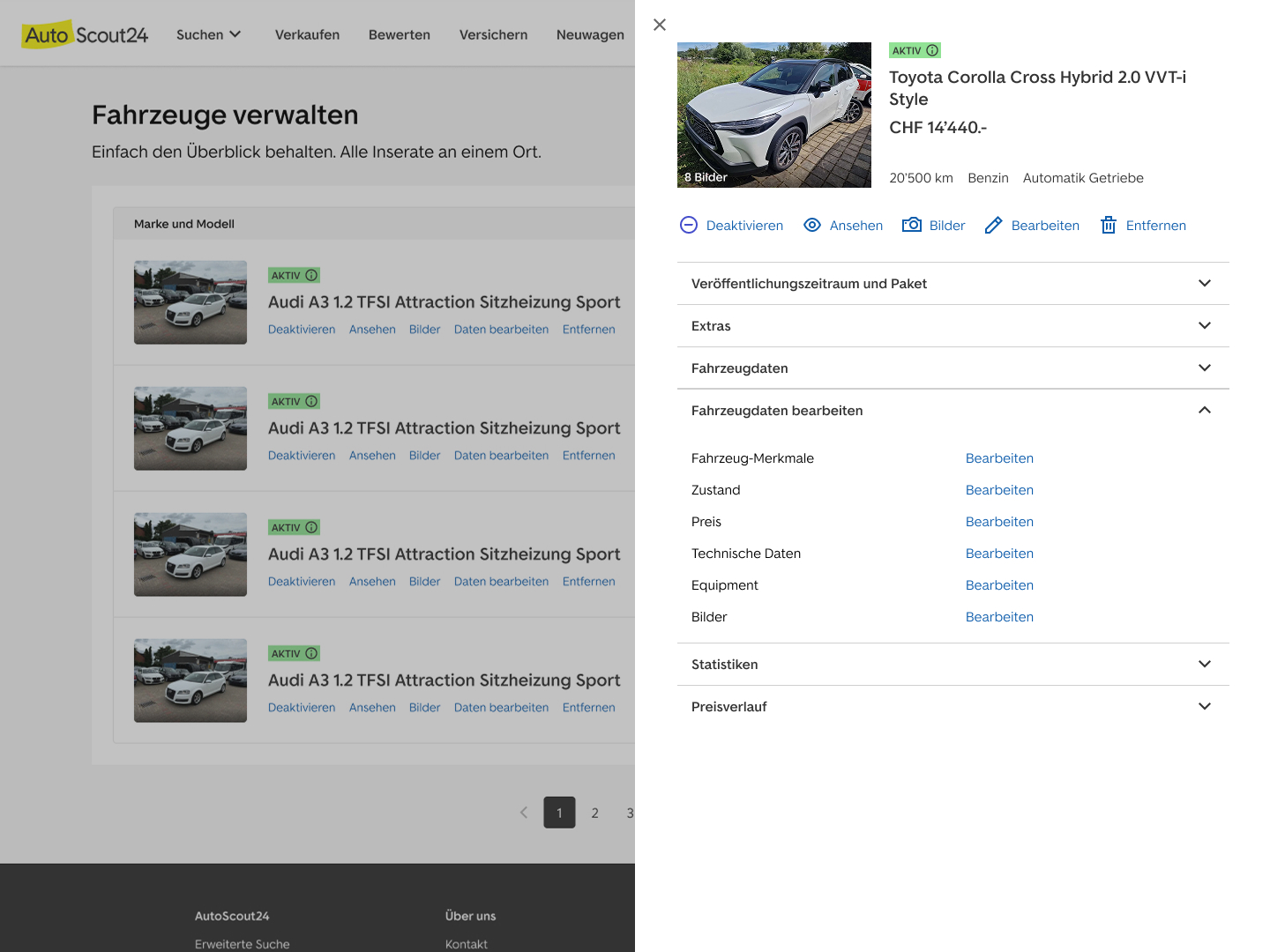Open first Audi A3 listing thumbnail
The image size is (1270, 952).
pos(190,302)
